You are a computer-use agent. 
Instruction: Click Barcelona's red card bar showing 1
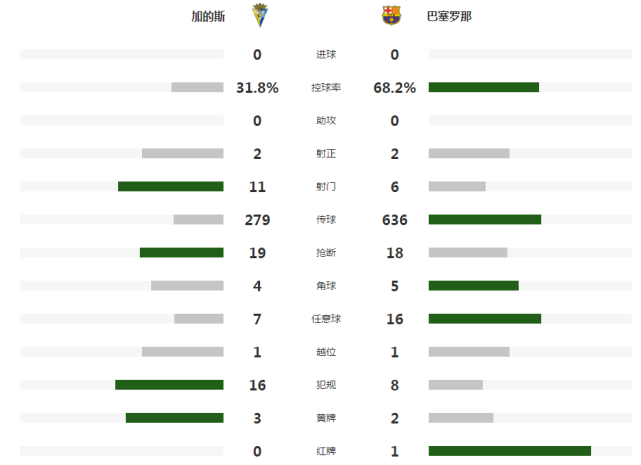click(x=510, y=451)
